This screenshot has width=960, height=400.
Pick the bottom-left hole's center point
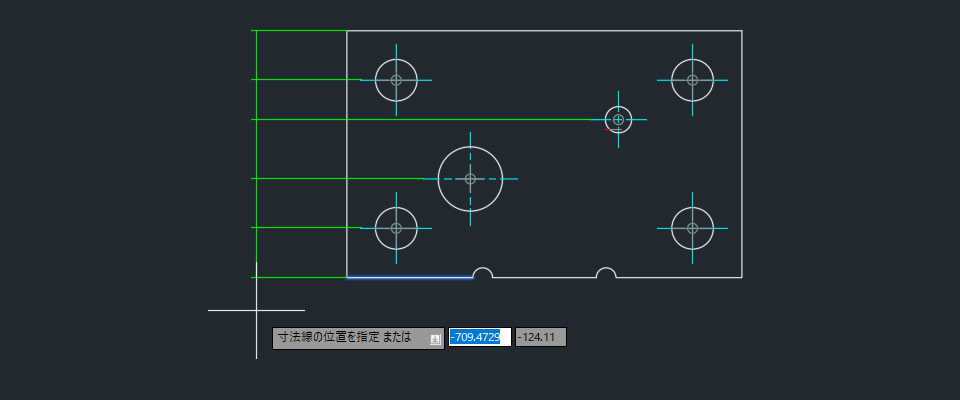click(396, 228)
